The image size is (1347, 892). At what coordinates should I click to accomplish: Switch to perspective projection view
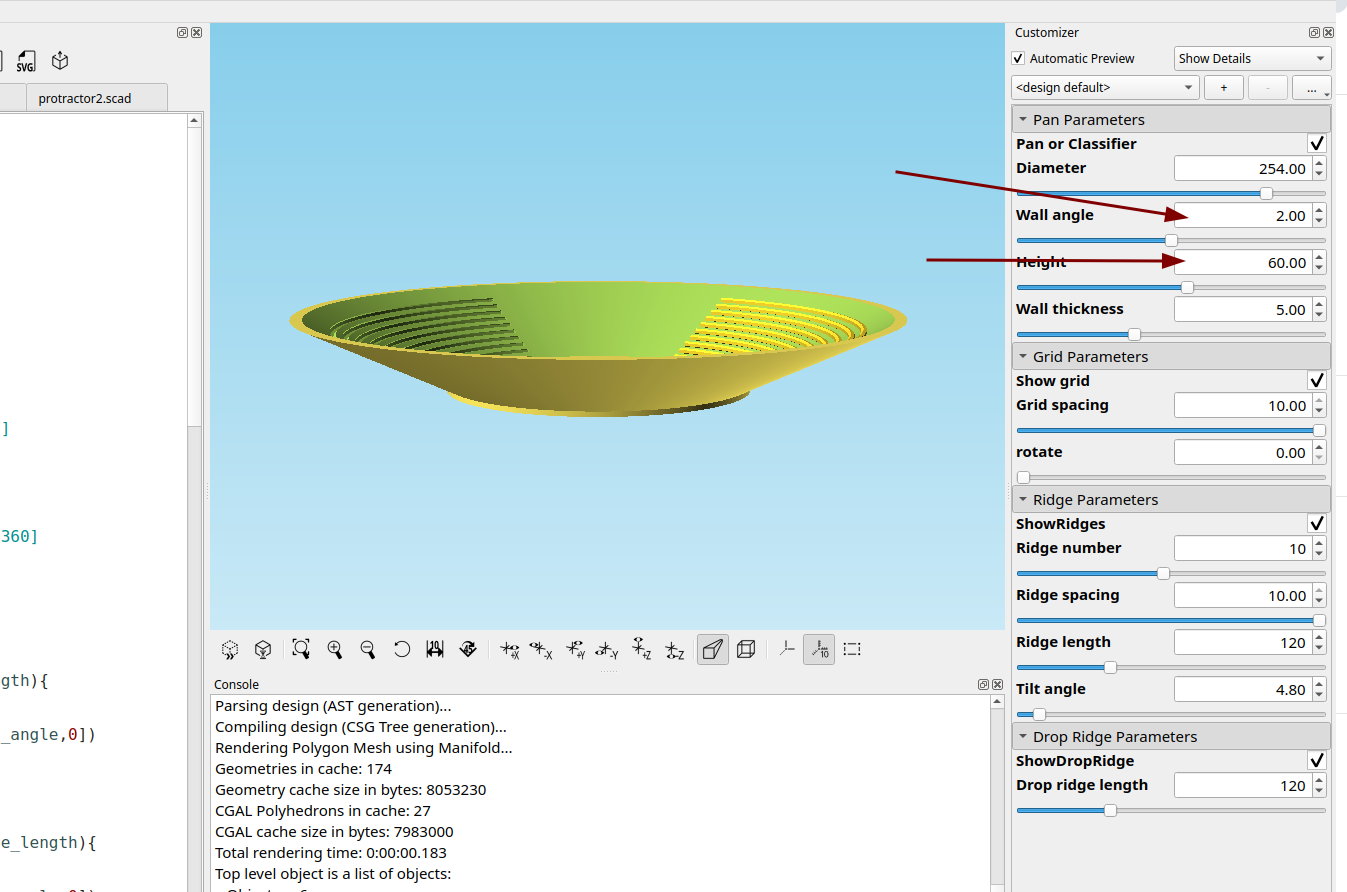coord(712,650)
